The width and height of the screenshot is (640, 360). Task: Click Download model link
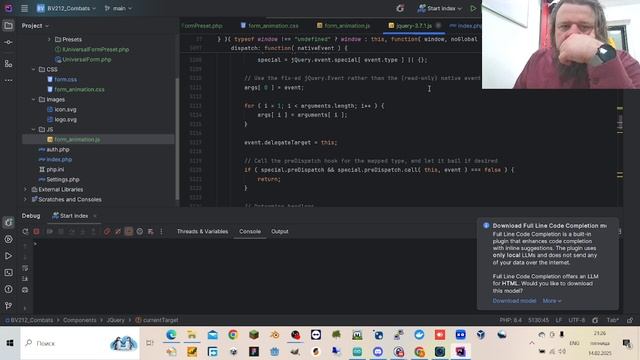[514, 301]
